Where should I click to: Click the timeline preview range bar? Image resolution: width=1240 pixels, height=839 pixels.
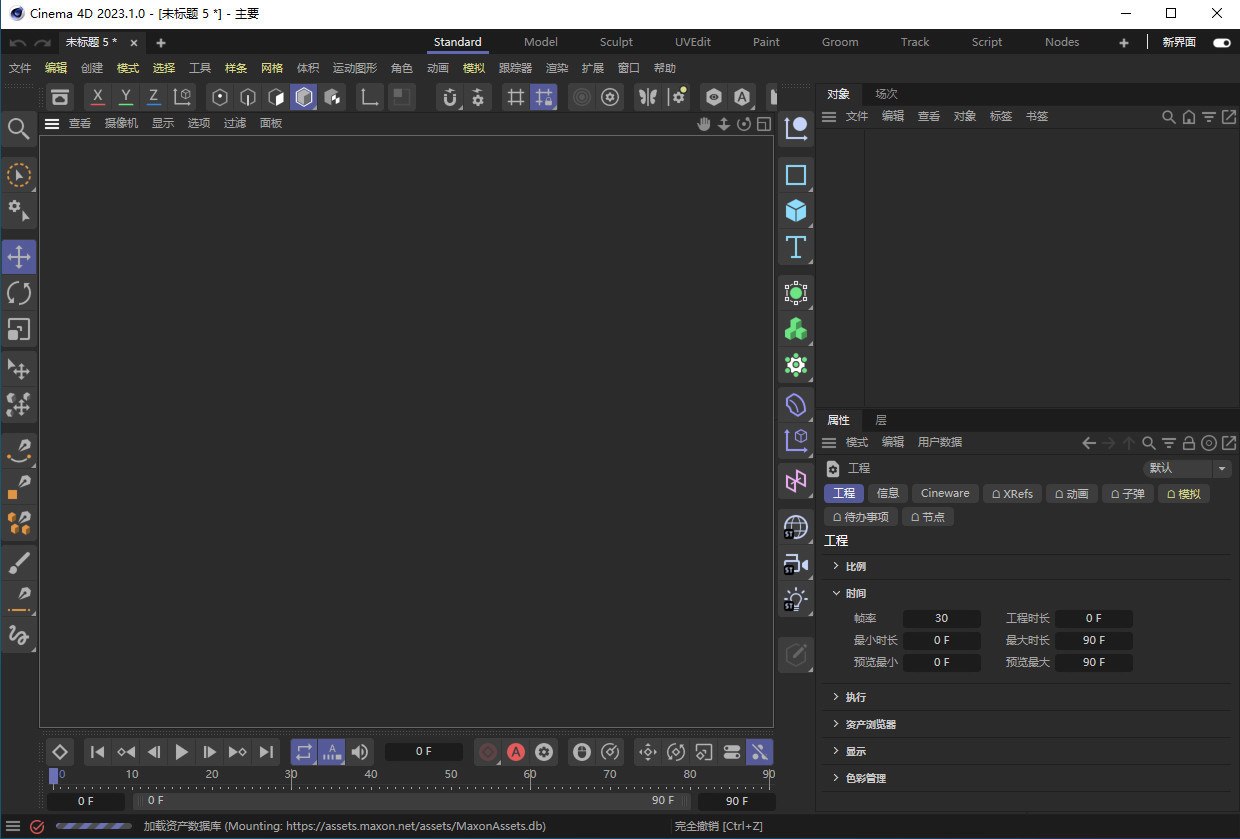[410, 801]
